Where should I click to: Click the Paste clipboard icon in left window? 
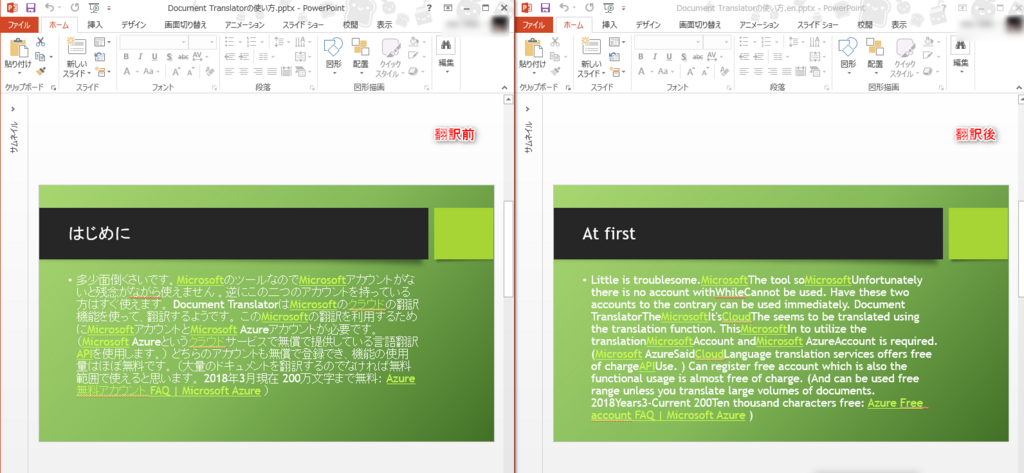(x=18, y=47)
